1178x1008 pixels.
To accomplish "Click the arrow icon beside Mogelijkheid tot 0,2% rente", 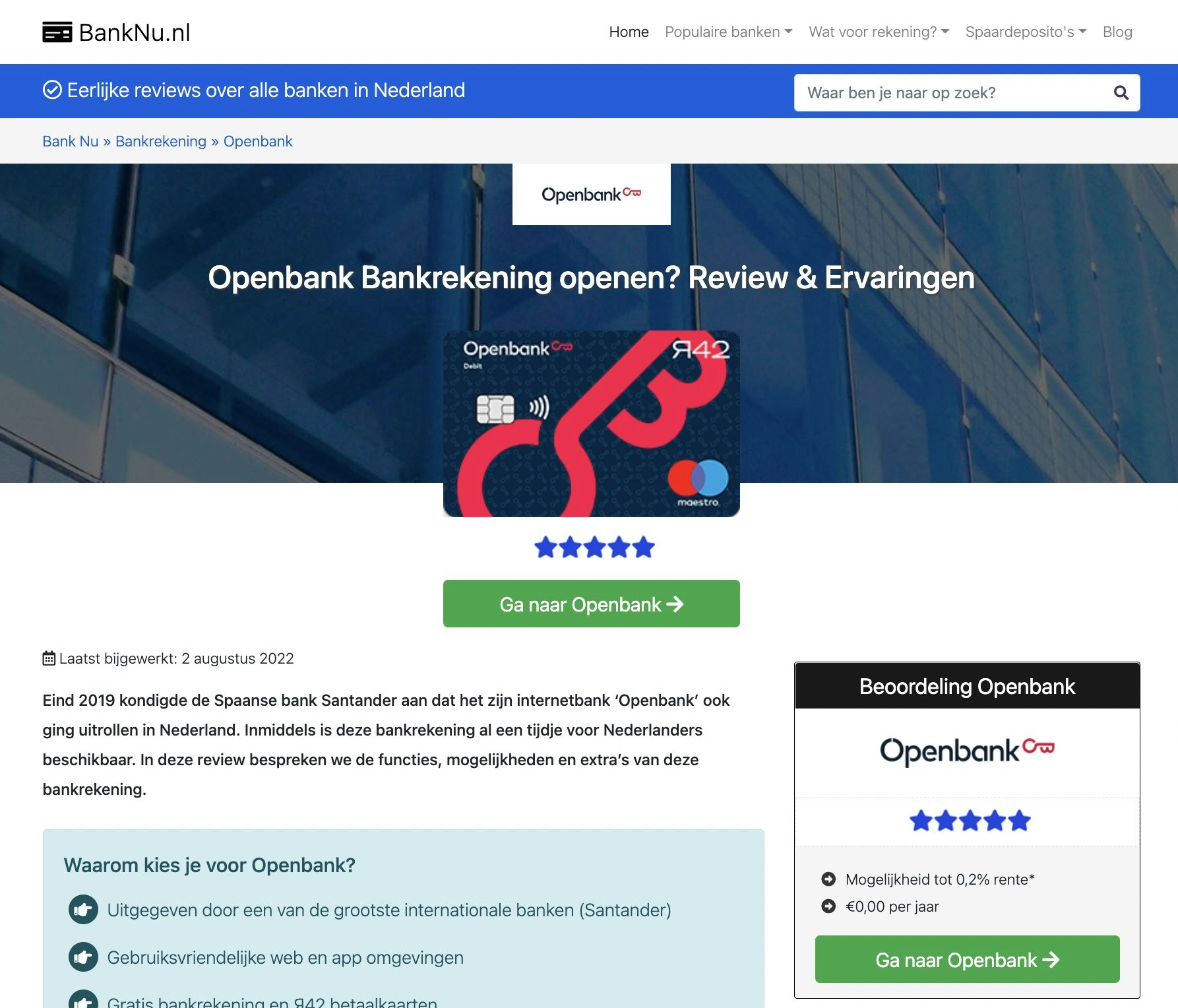I will (828, 879).
